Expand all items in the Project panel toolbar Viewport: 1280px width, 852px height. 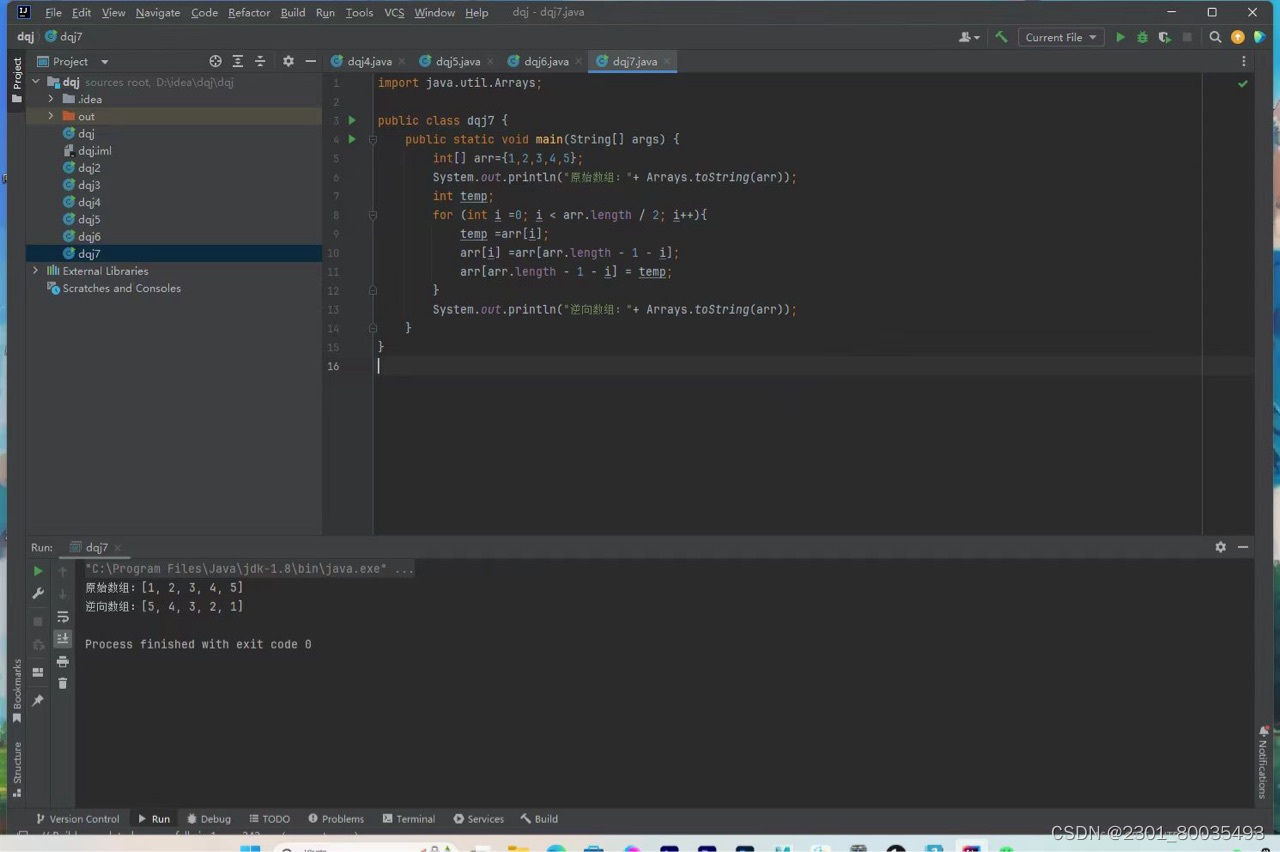238,61
